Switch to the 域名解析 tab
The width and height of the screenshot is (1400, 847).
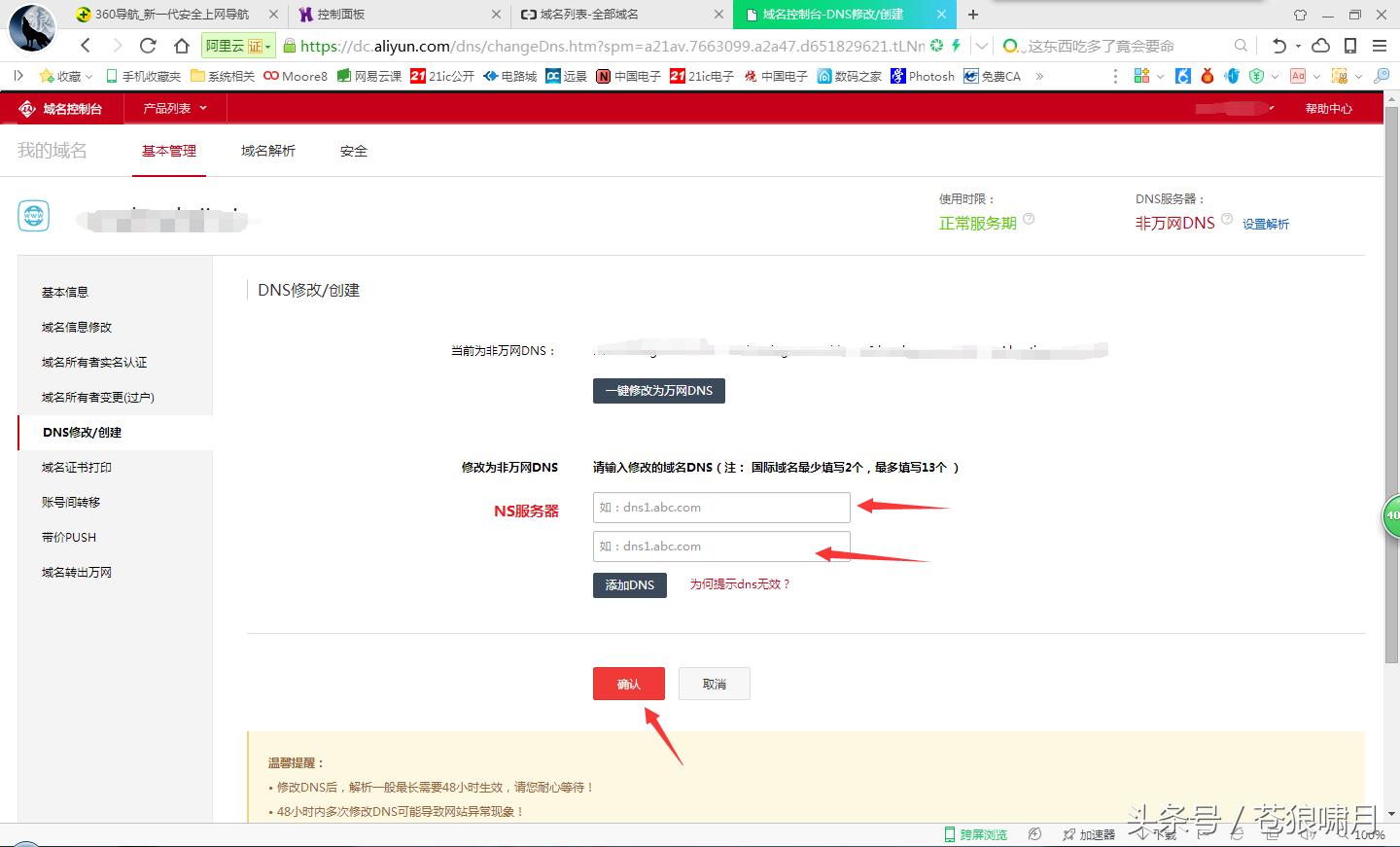click(266, 151)
